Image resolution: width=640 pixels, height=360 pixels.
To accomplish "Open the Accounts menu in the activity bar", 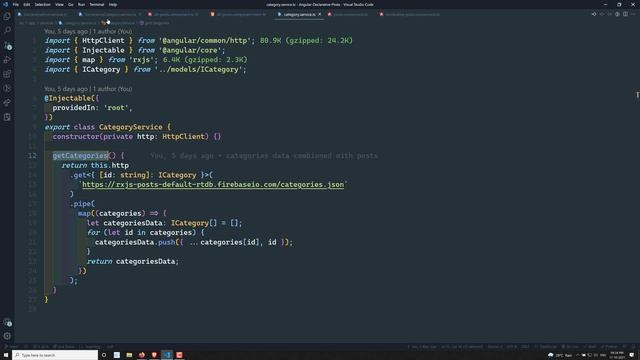I will (x=7, y=322).
